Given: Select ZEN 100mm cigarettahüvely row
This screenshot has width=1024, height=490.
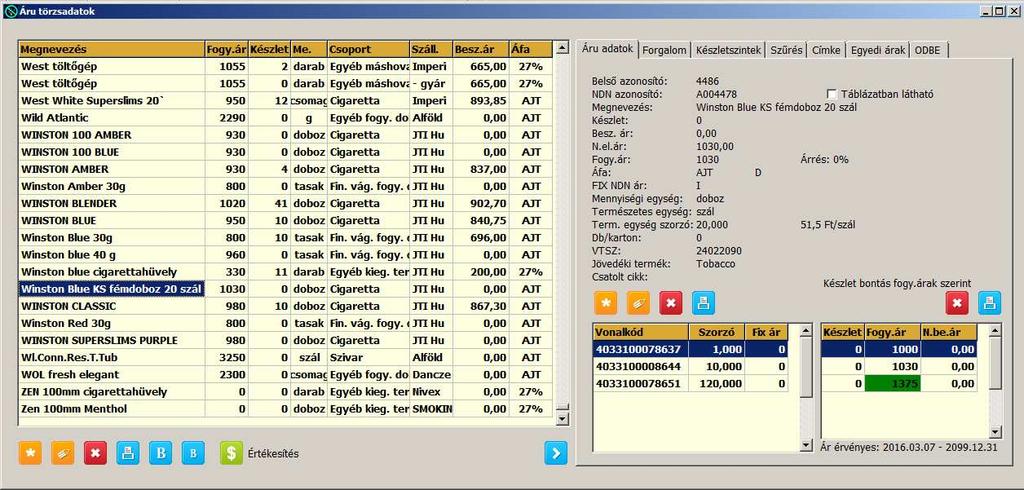Looking at the screenshot, I should tap(286, 391).
